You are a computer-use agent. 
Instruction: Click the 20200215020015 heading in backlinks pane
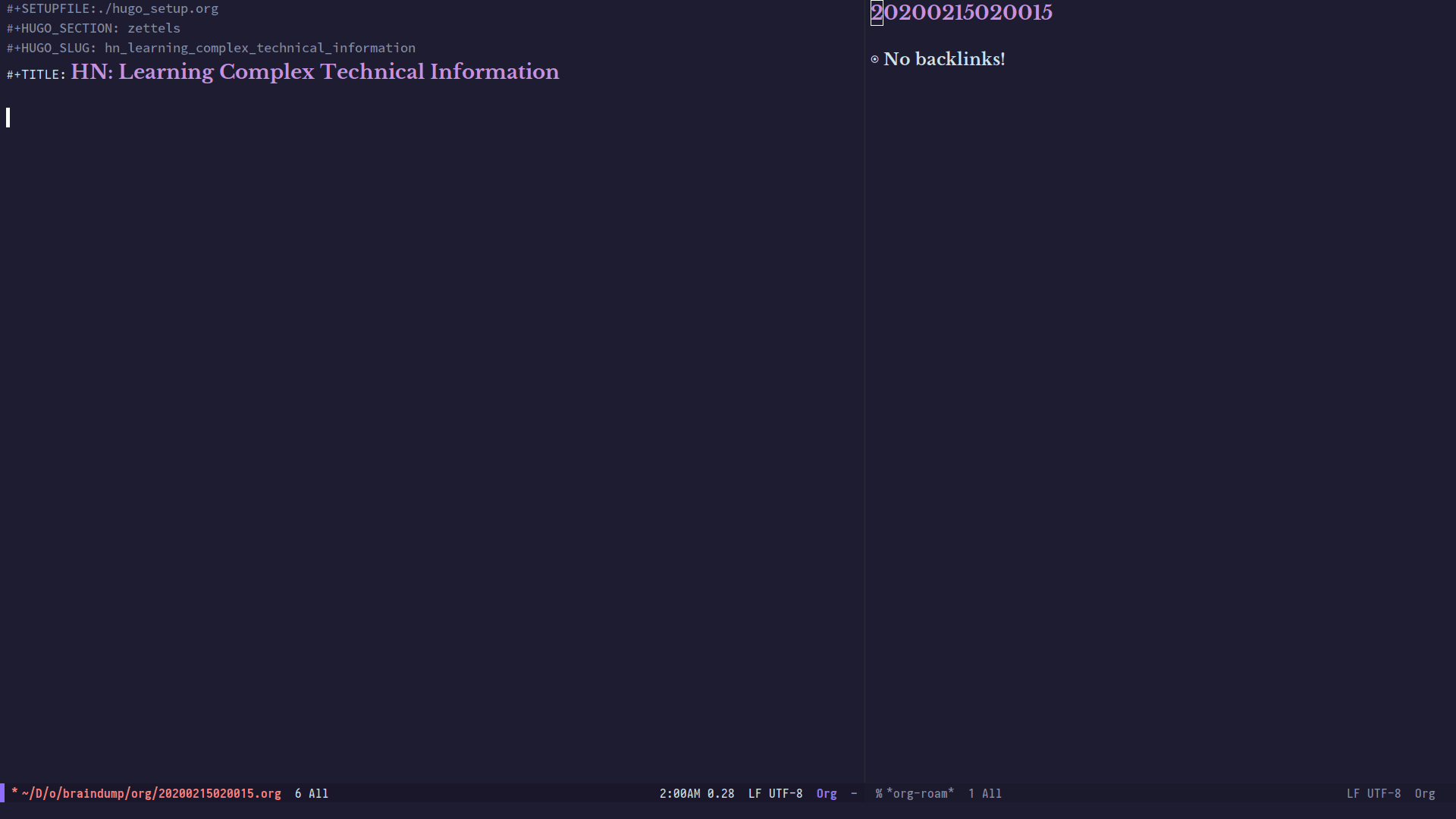(x=962, y=13)
